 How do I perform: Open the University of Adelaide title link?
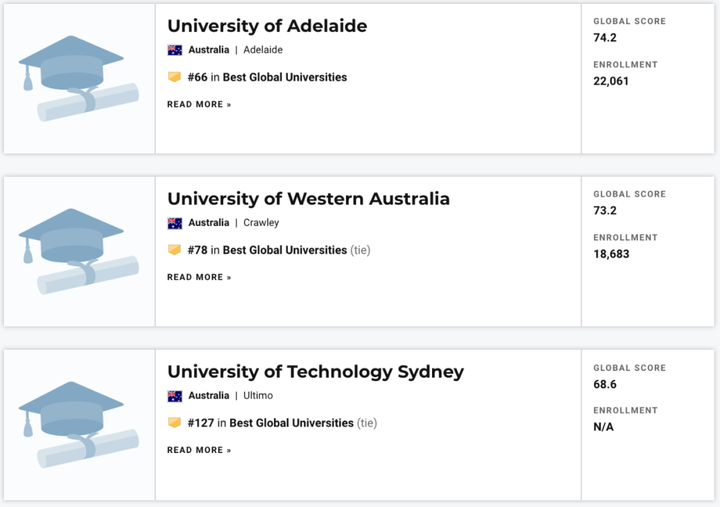pos(267,26)
